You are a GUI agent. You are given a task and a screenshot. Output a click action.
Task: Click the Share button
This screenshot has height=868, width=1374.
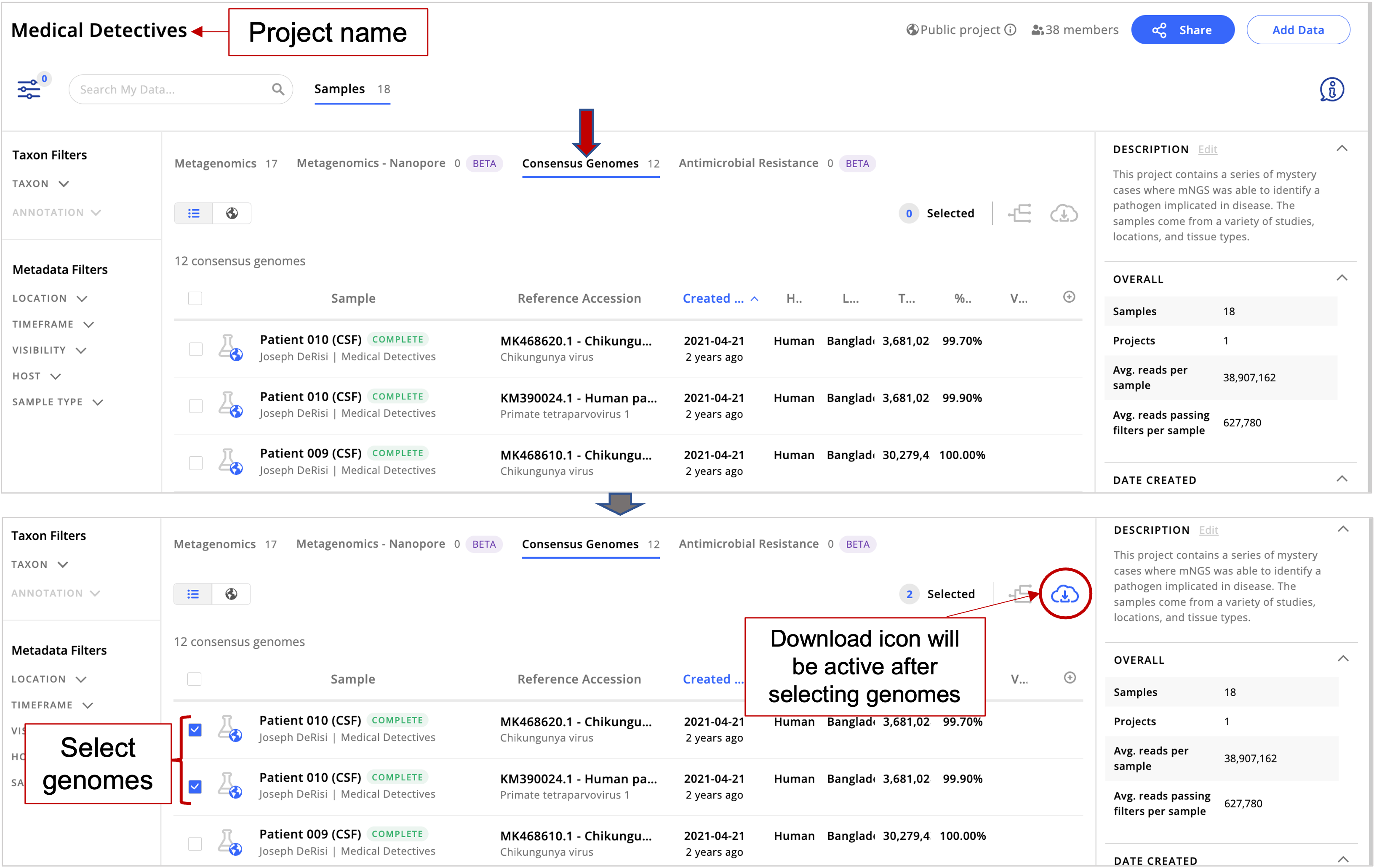1182,29
